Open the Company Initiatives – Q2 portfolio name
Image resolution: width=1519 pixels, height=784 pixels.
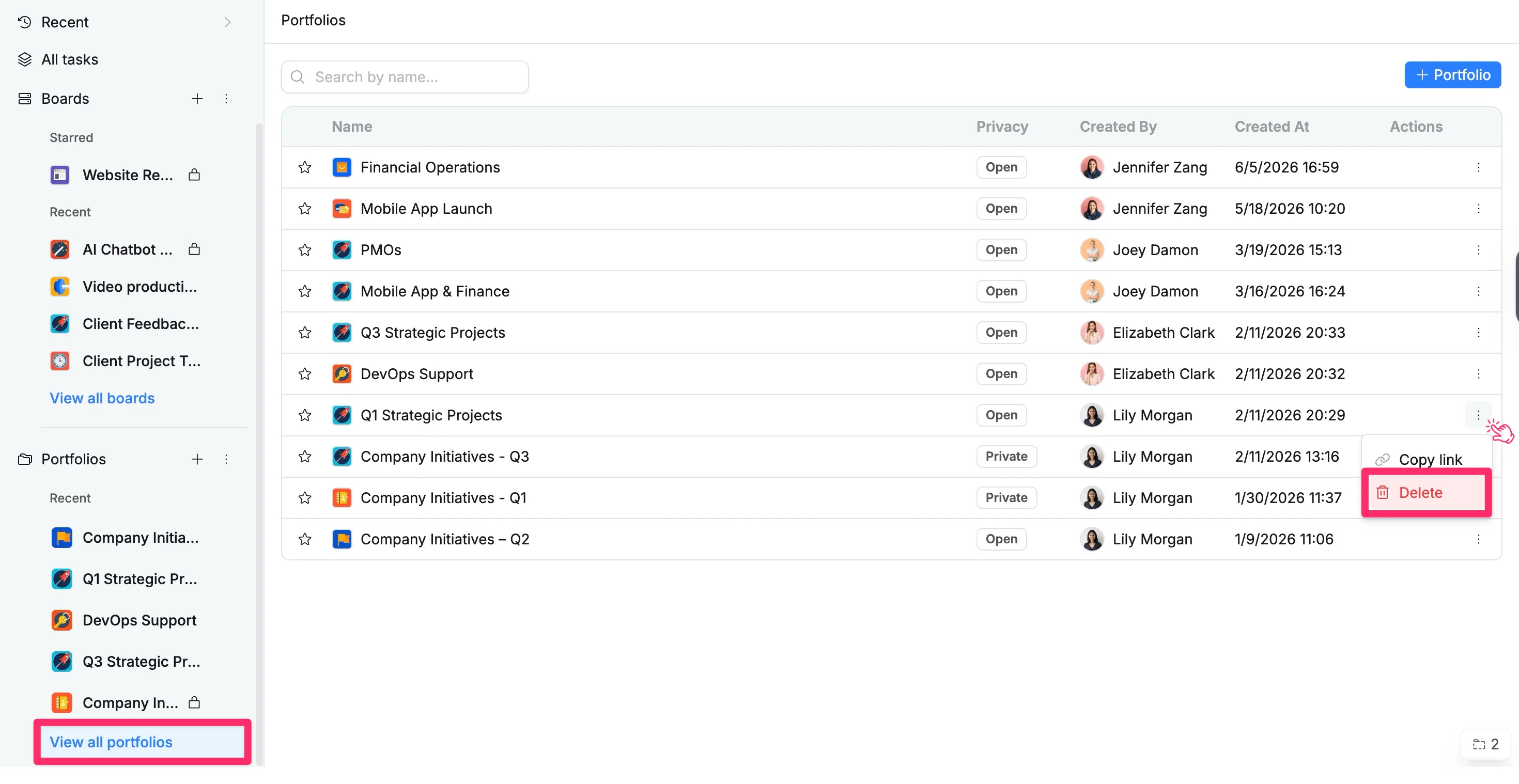(445, 539)
